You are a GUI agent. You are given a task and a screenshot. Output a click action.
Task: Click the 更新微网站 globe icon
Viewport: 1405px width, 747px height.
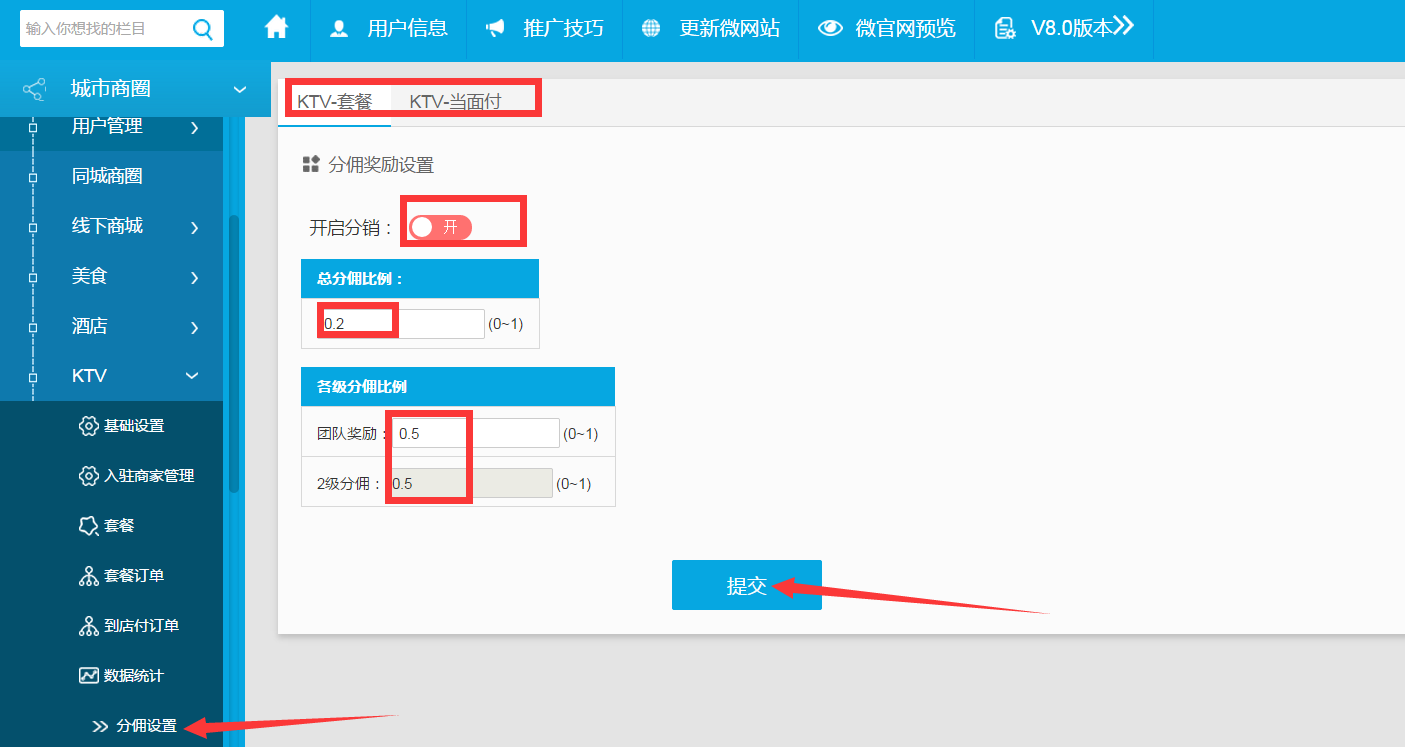[651, 28]
